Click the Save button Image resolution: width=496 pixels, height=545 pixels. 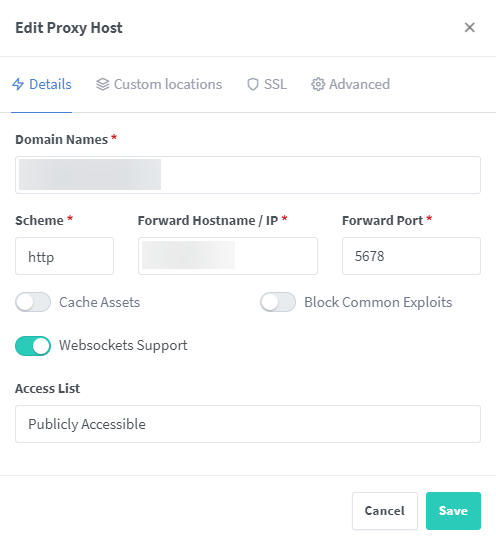click(453, 511)
